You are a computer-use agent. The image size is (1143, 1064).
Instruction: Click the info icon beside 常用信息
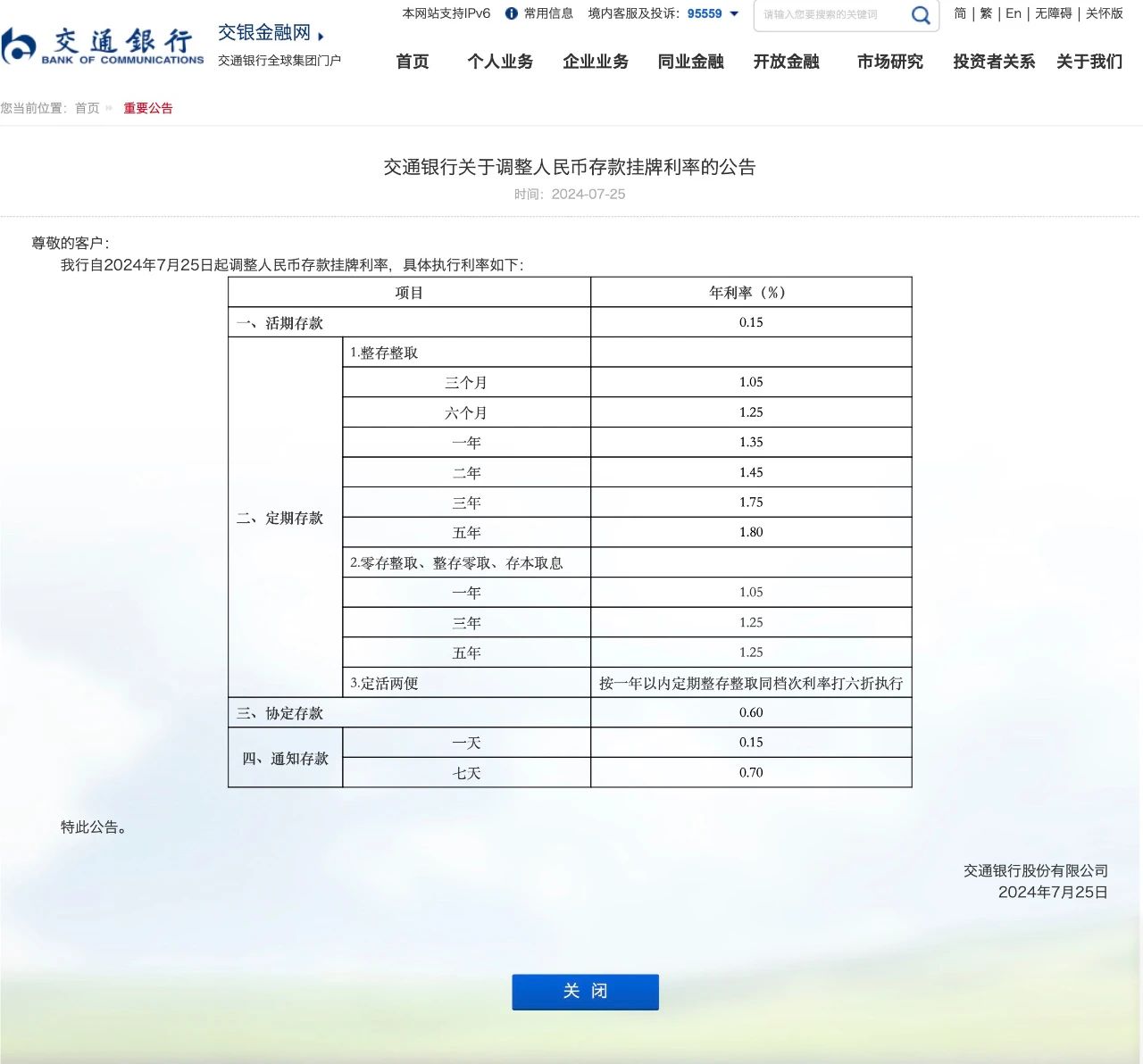512,13
